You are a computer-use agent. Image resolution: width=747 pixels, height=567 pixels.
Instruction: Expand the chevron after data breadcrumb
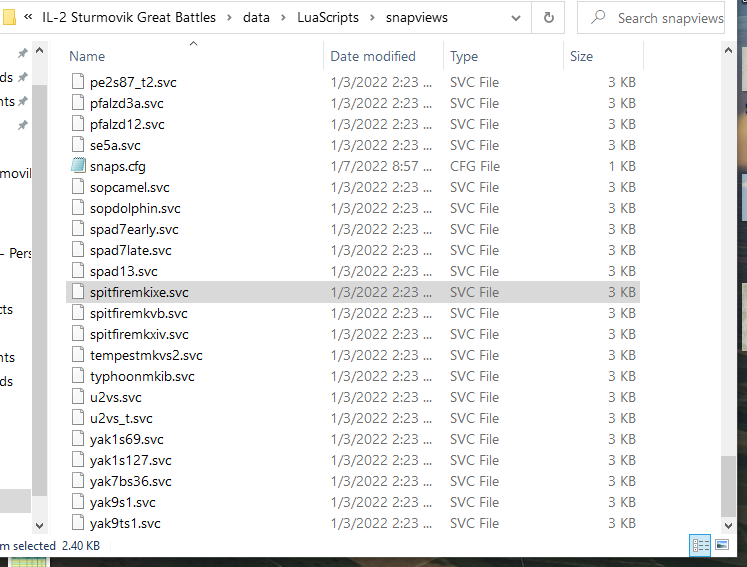coord(283,18)
